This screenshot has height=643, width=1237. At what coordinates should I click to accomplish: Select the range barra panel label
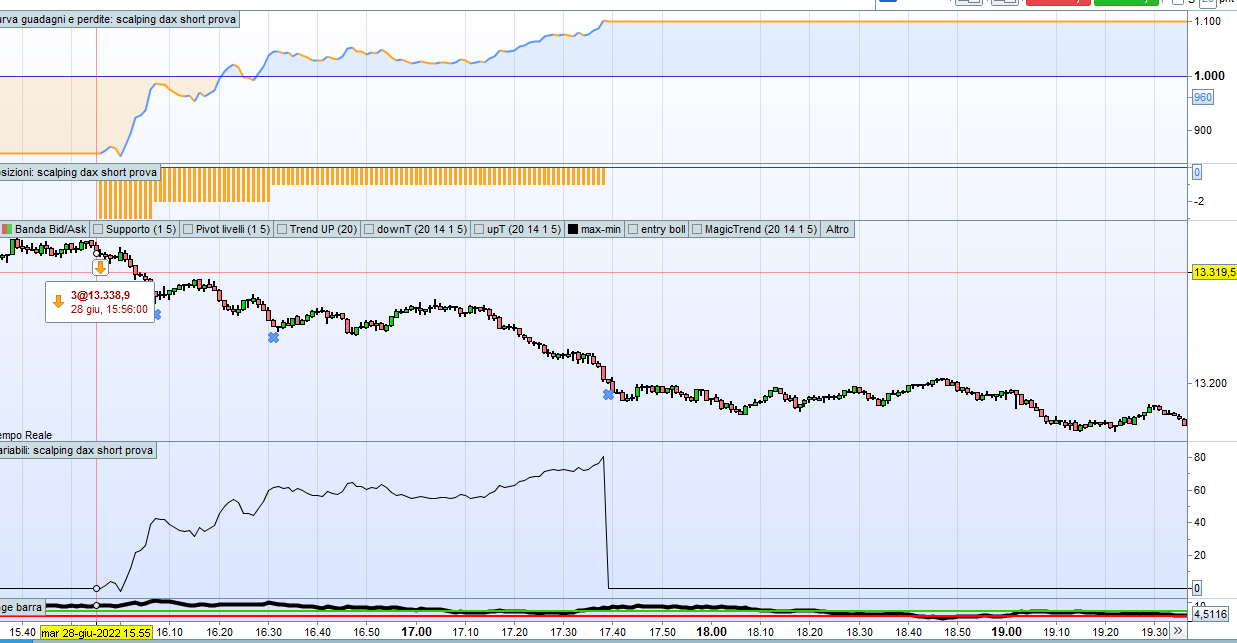click(x=22, y=607)
